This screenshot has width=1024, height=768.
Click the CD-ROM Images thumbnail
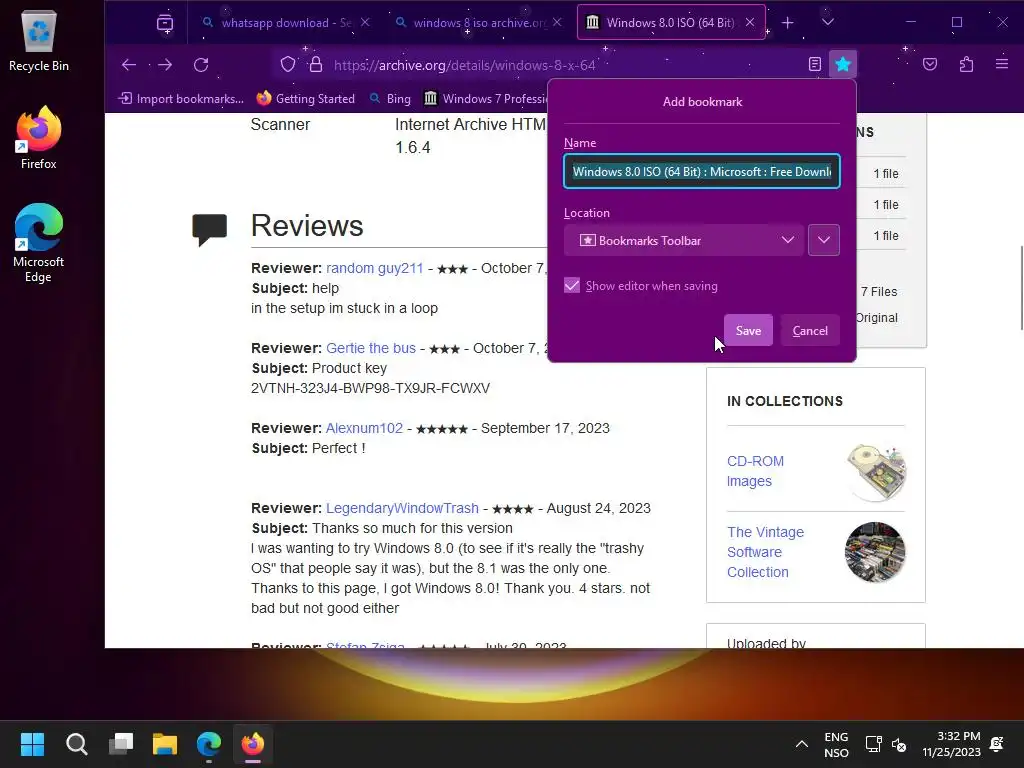tap(875, 472)
